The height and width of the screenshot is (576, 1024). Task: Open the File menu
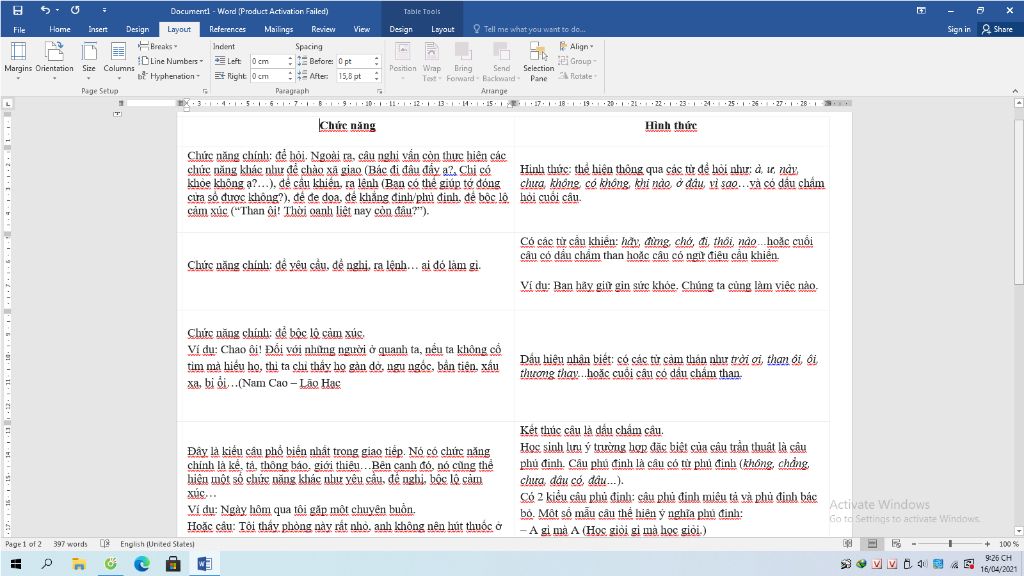(20, 29)
